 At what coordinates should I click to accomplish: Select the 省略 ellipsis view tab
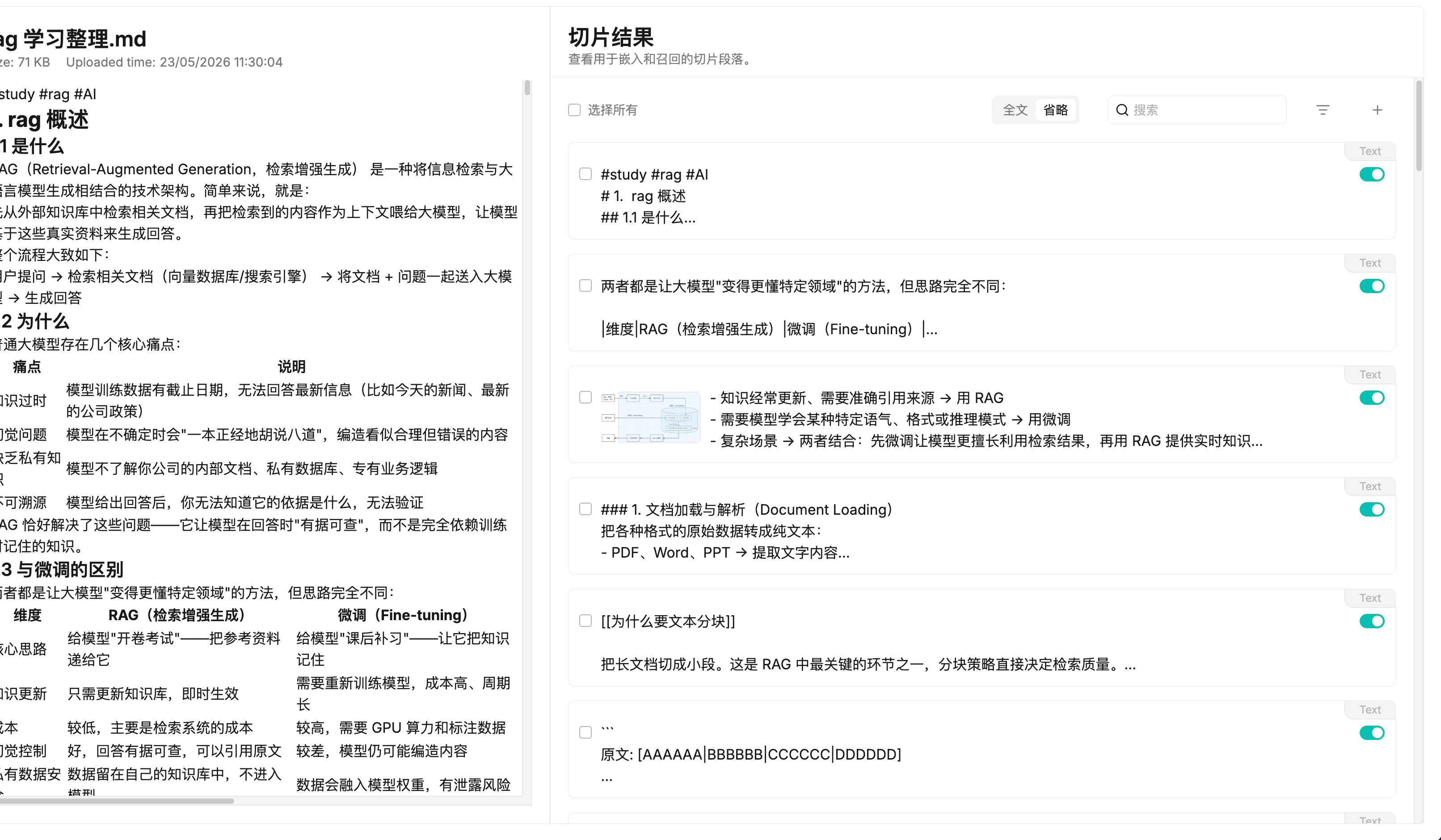click(1056, 110)
